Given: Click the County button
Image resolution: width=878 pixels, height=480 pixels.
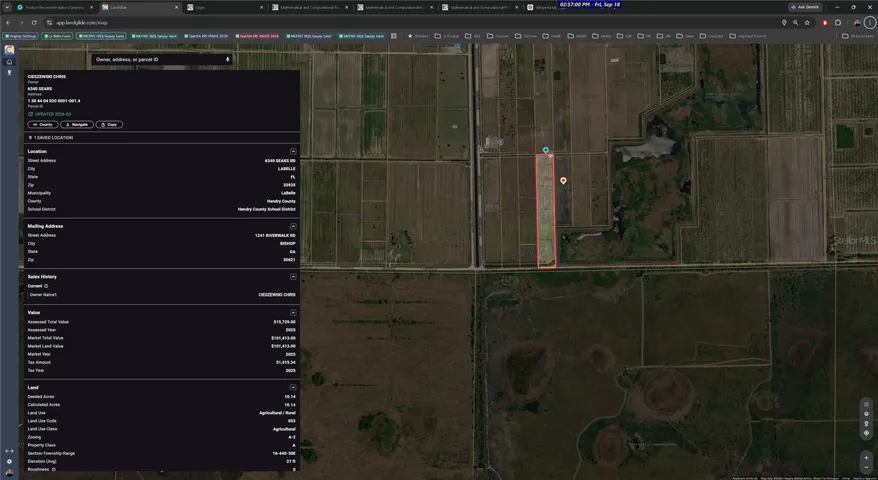Looking at the screenshot, I should tap(43, 124).
